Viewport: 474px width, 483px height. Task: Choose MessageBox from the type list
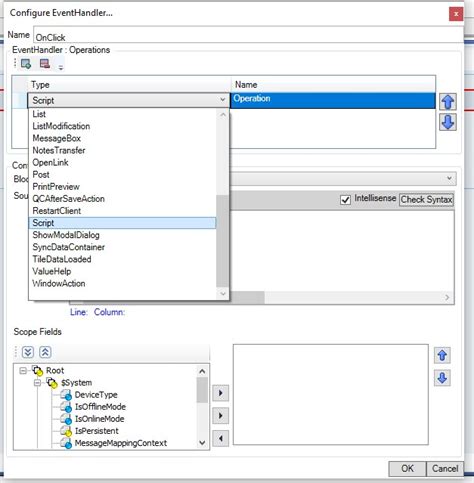click(56, 138)
